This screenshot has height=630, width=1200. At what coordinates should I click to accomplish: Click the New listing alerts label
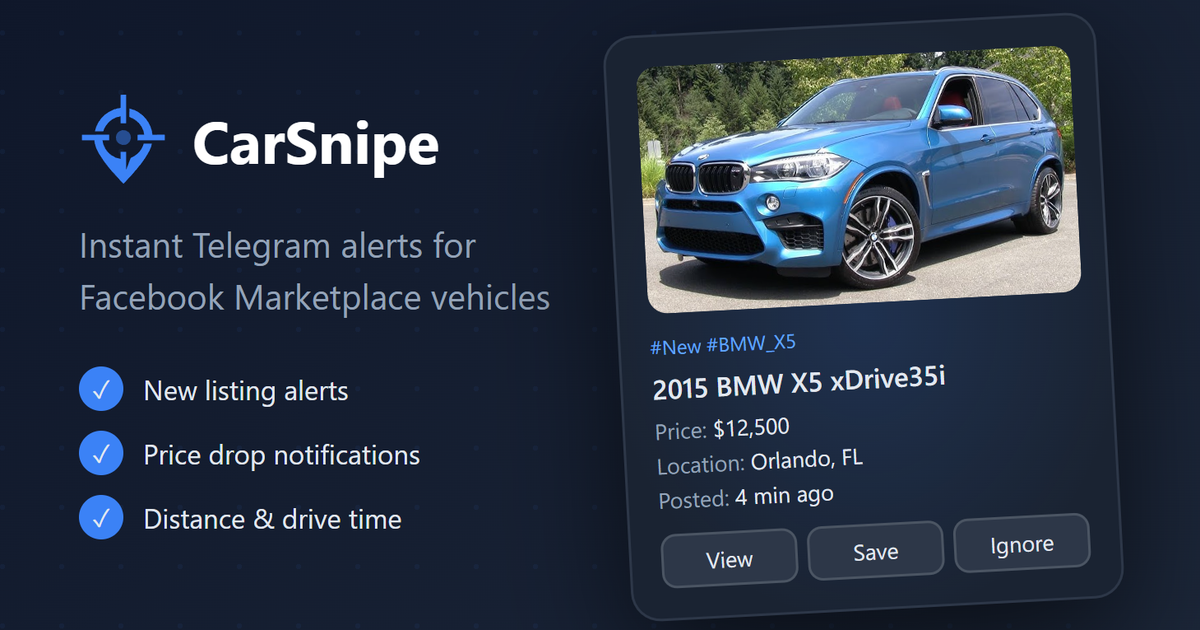(x=246, y=390)
